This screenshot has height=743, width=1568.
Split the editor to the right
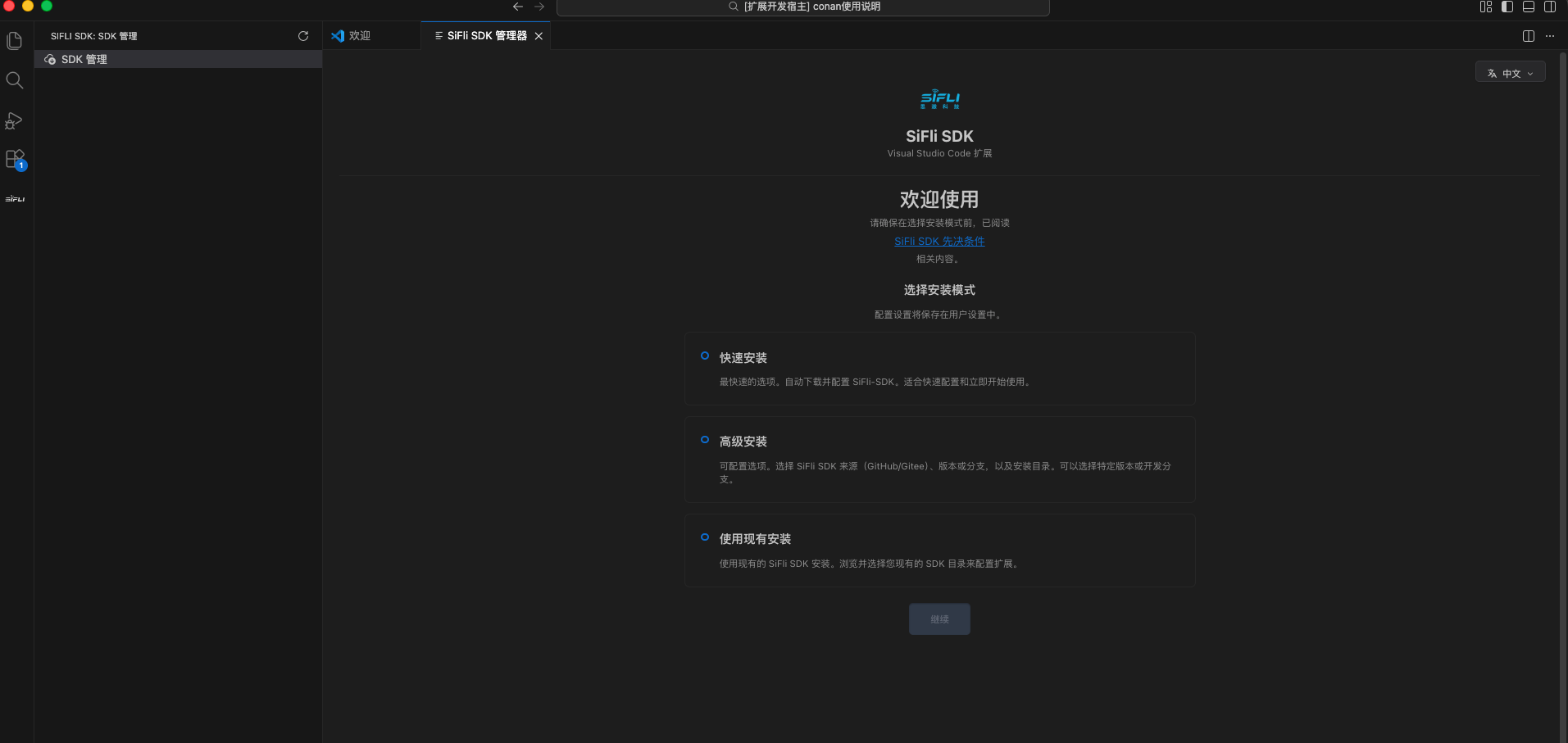point(1528,36)
